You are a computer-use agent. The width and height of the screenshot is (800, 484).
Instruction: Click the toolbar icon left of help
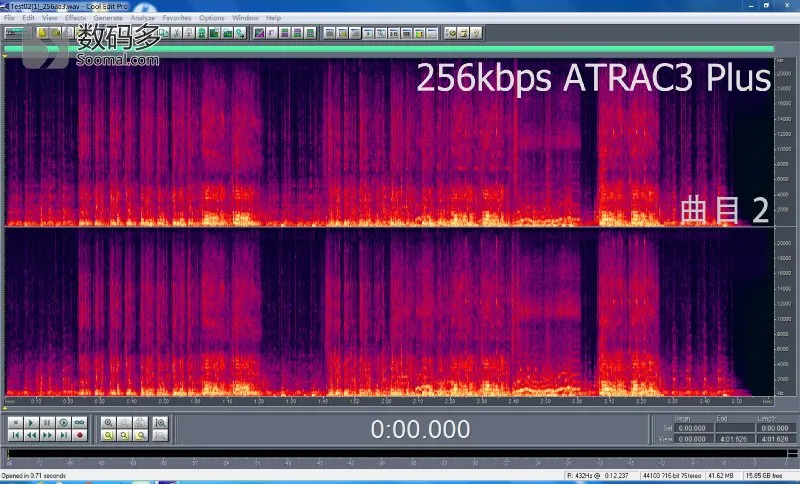point(463,33)
